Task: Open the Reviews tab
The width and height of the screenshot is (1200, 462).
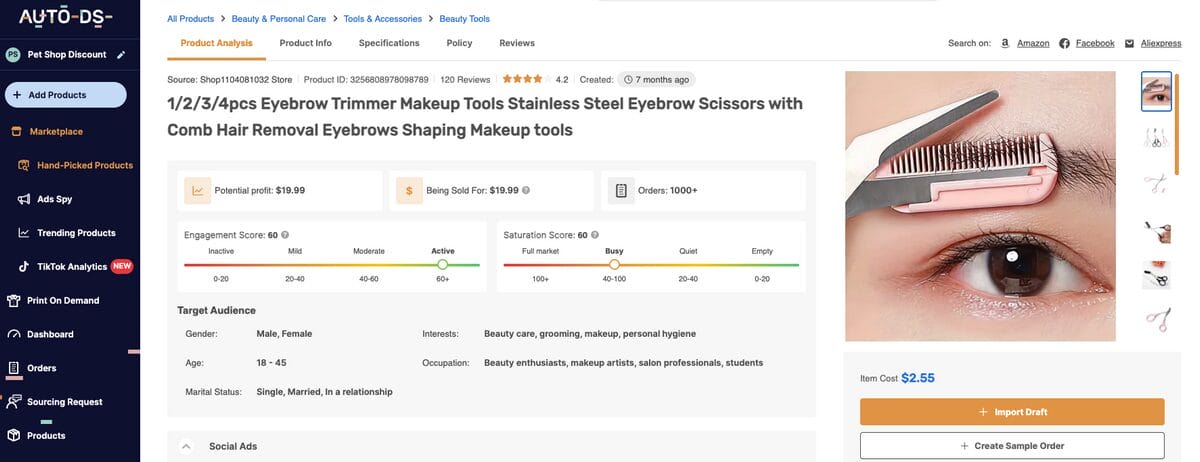Action: click(x=517, y=43)
